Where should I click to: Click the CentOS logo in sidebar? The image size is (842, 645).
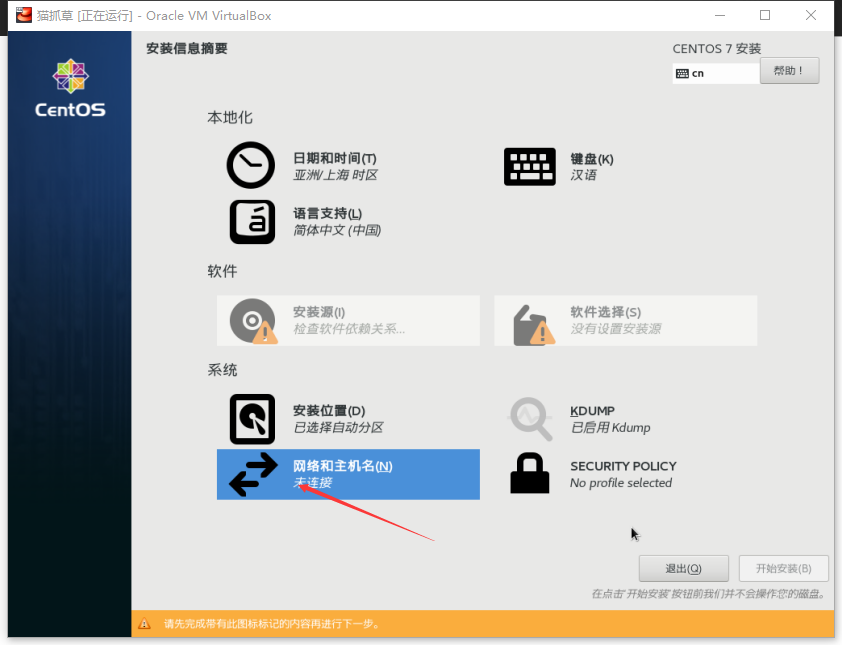pos(70,88)
